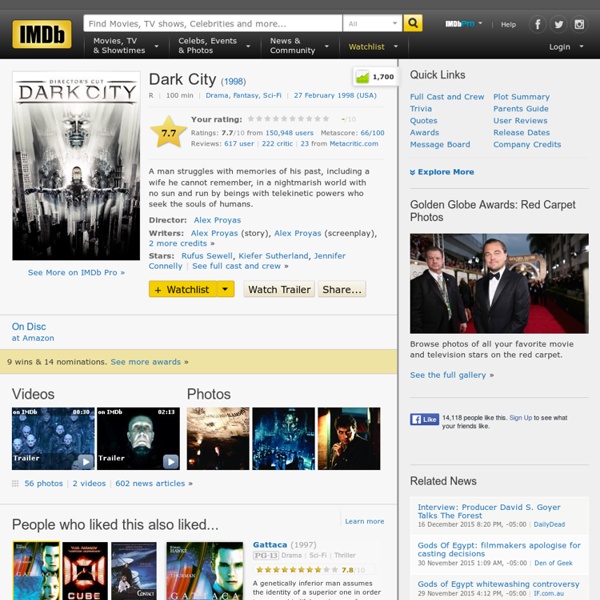Click the photo grid icon beside 56 photos
The image size is (600, 600).
click(15, 483)
